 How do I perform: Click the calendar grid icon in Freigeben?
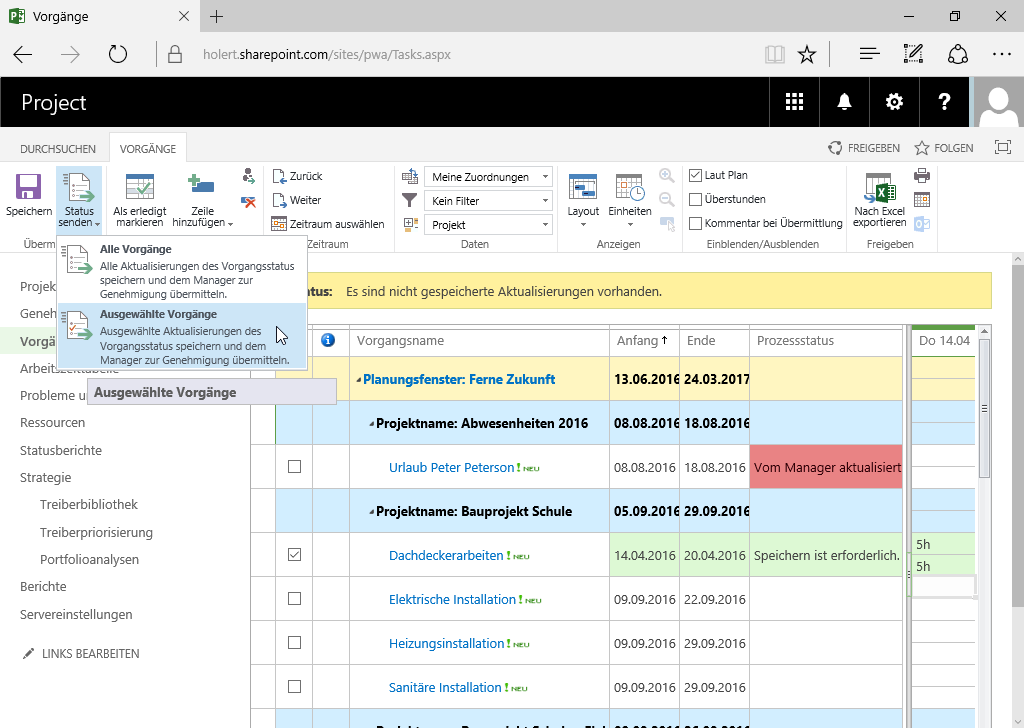(x=922, y=200)
